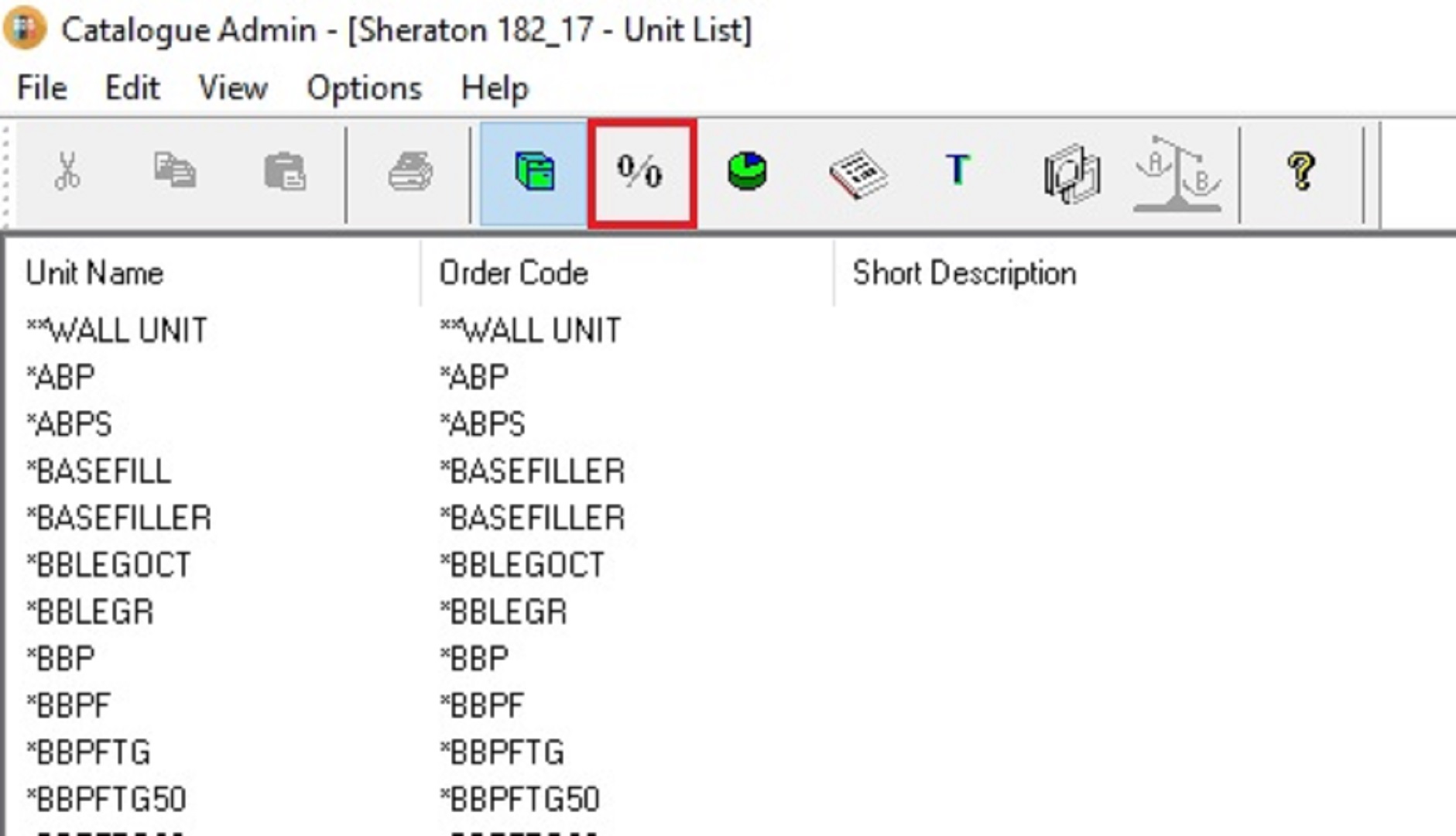Select the *BBPFTG50 unit name row
Image resolution: width=1456 pixels, height=836 pixels.
pyautogui.click(x=106, y=800)
